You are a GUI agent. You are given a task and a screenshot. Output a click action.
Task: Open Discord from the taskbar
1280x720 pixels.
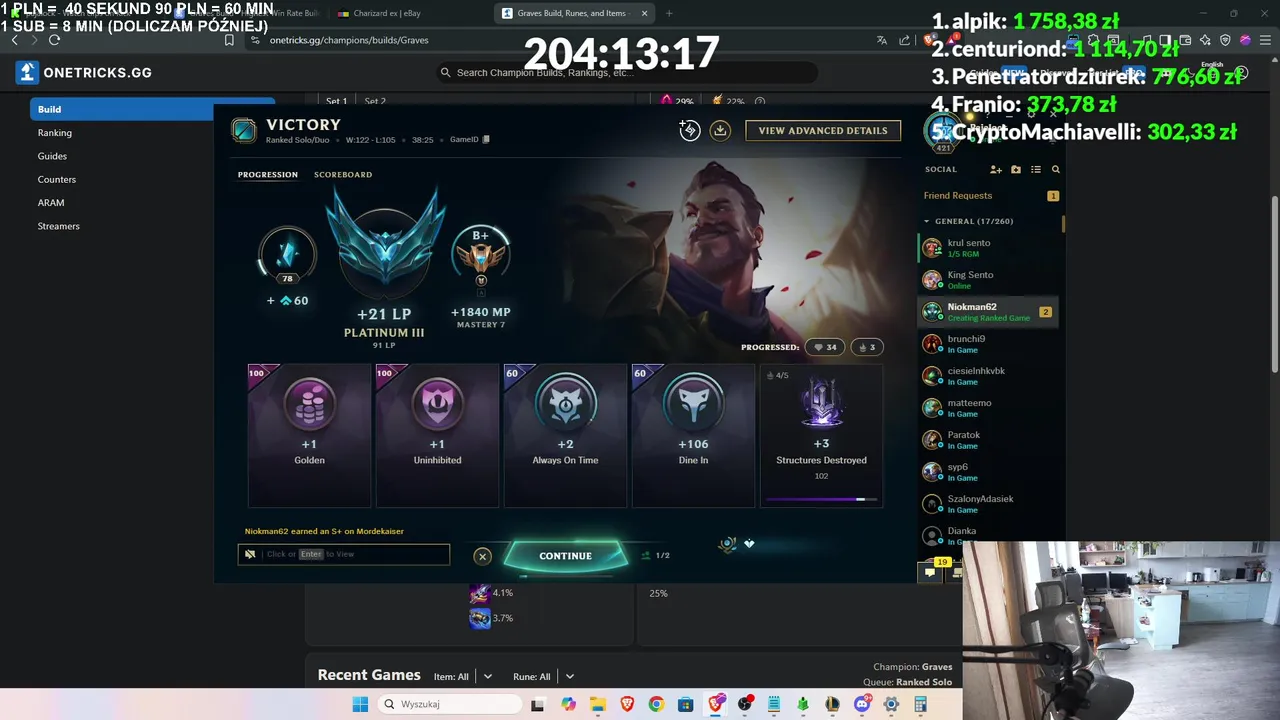862,704
